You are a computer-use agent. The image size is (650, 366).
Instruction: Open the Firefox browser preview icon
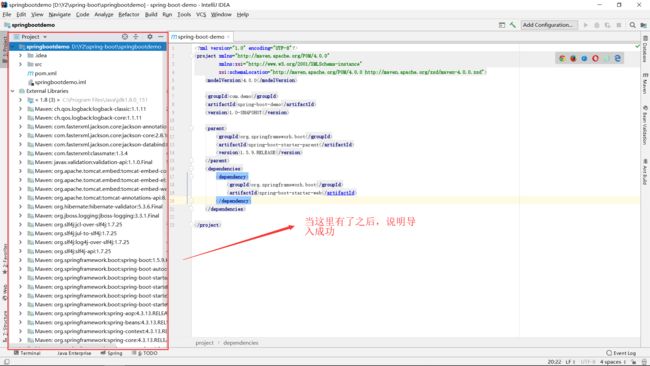pyautogui.click(x=573, y=58)
